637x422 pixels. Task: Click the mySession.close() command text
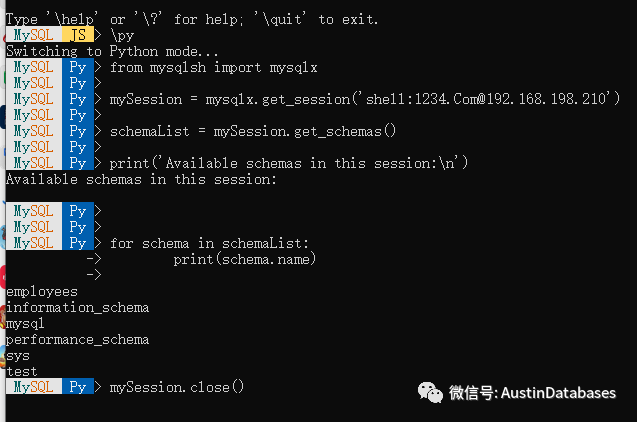[x=177, y=387]
